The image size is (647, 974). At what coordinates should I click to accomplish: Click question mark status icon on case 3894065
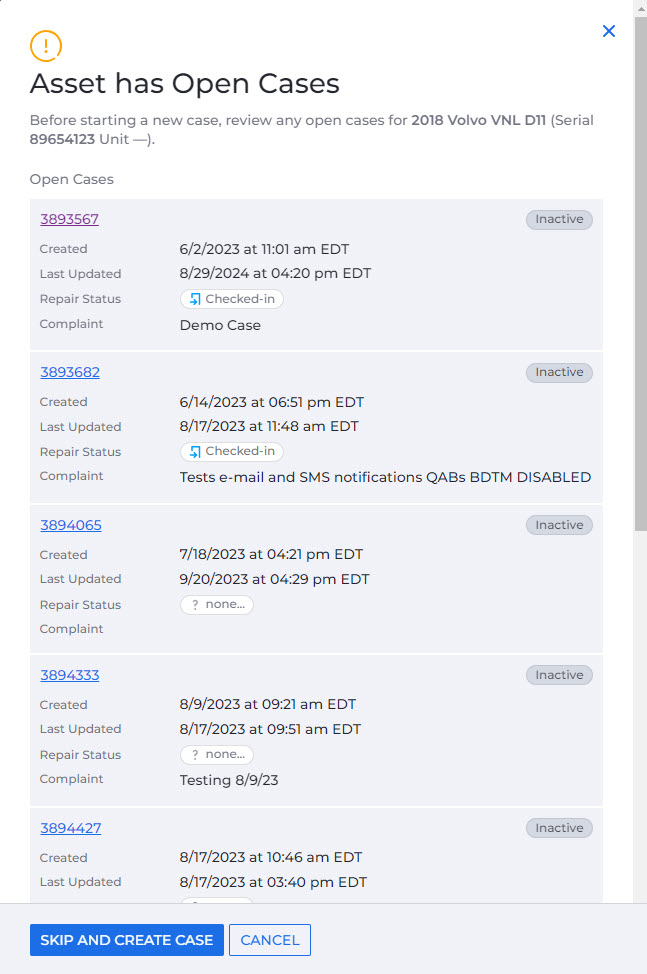pyautogui.click(x=195, y=604)
